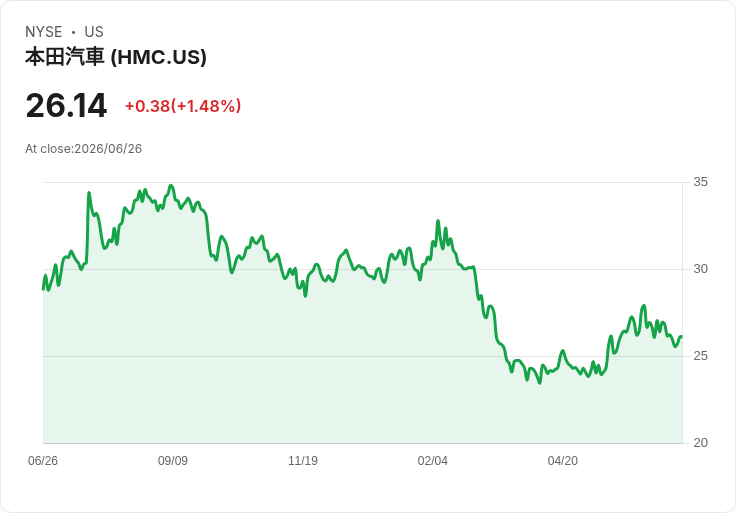
Task: Click the final data point at chart's right end
Action: (681, 337)
